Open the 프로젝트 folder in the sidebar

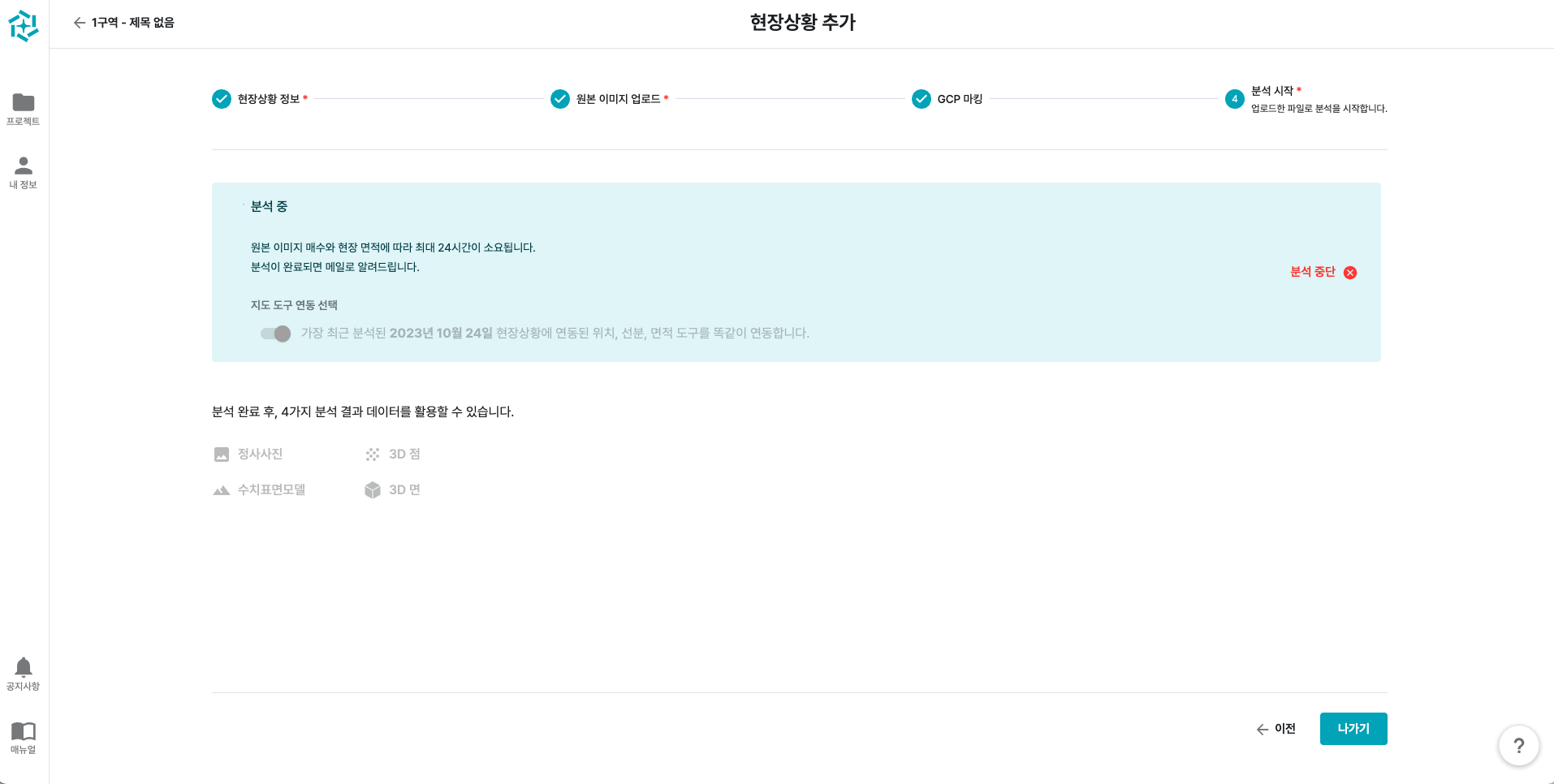24,108
